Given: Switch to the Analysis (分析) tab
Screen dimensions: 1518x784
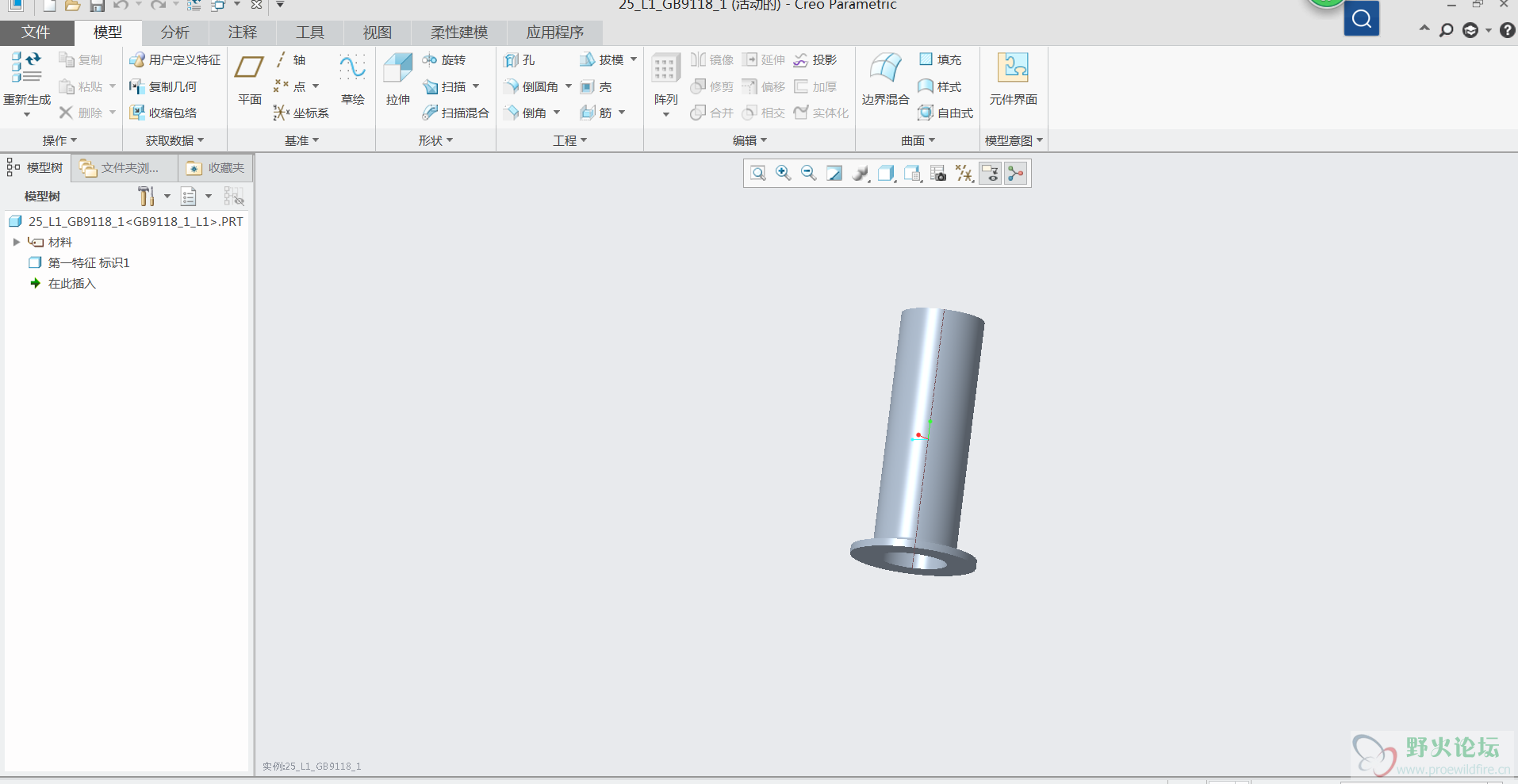Looking at the screenshot, I should coord(174,33).
